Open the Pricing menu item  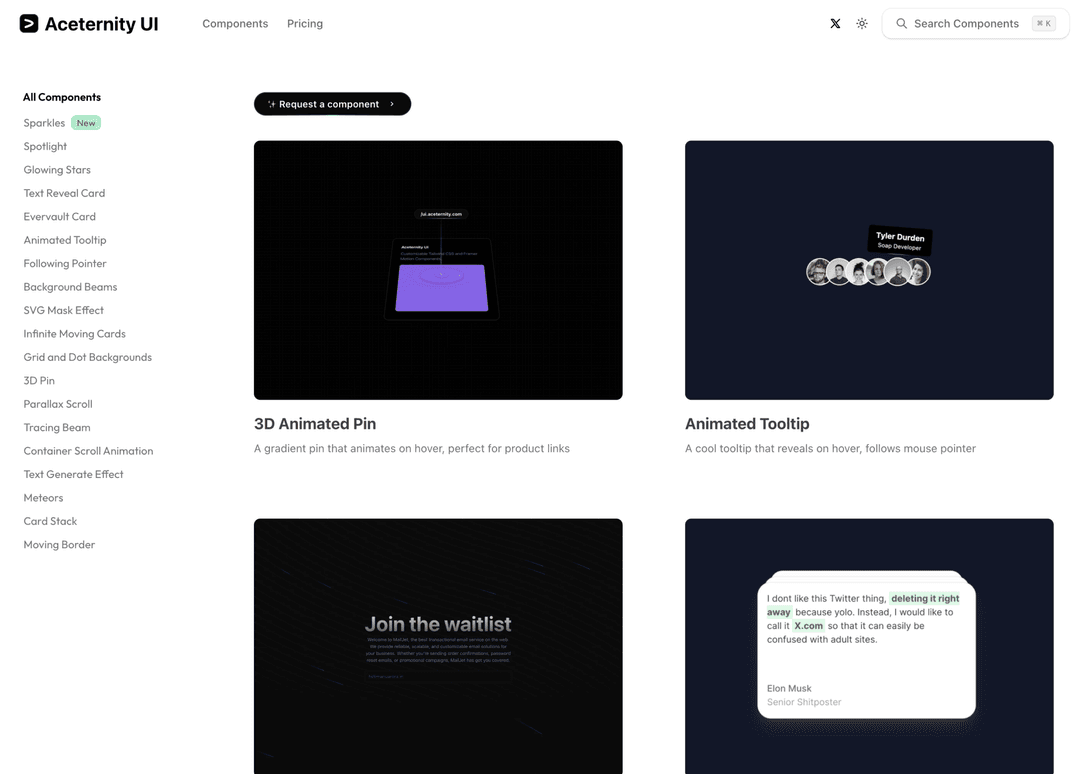tap(305, 24)
